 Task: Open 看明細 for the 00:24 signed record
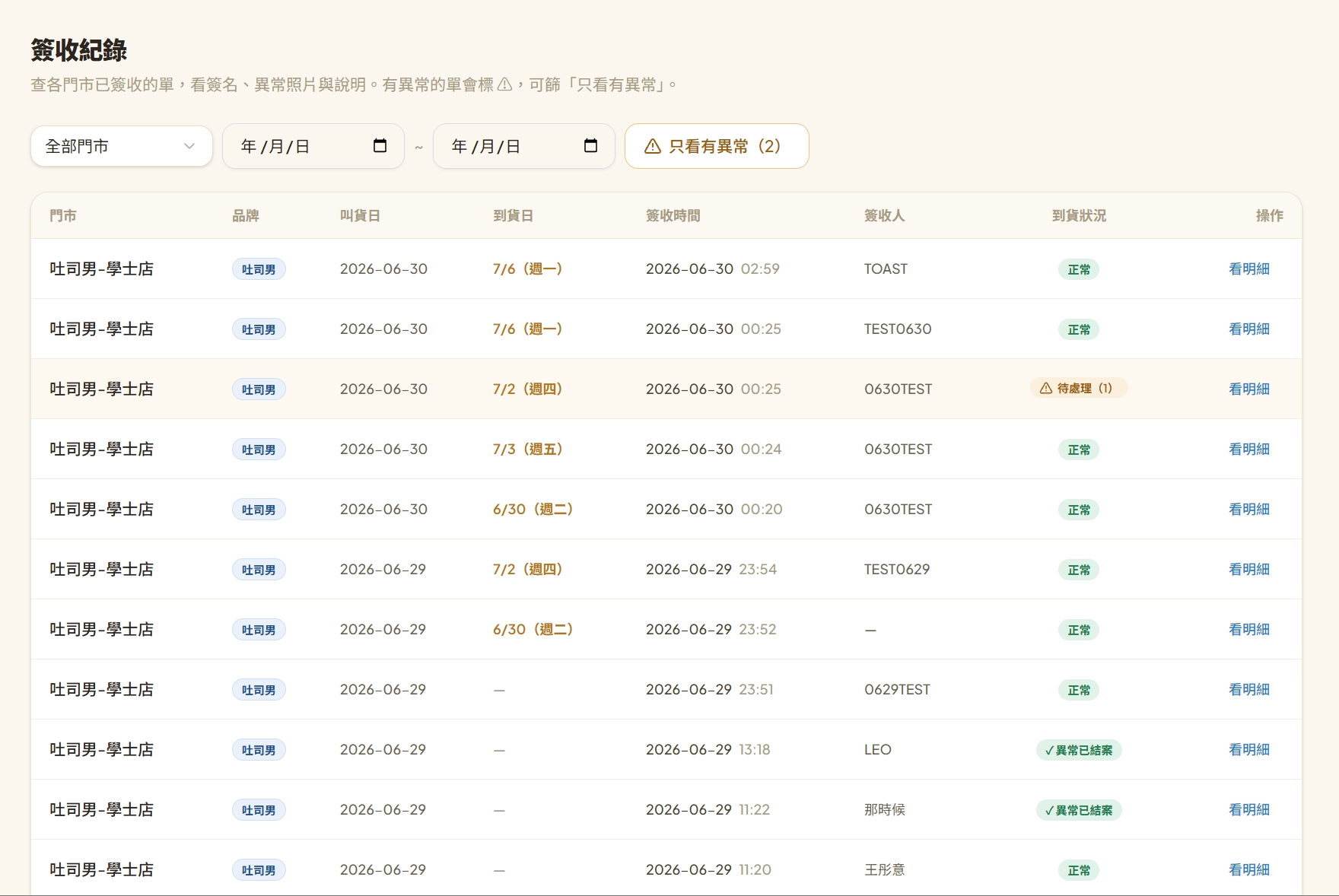coord(1248,449)
